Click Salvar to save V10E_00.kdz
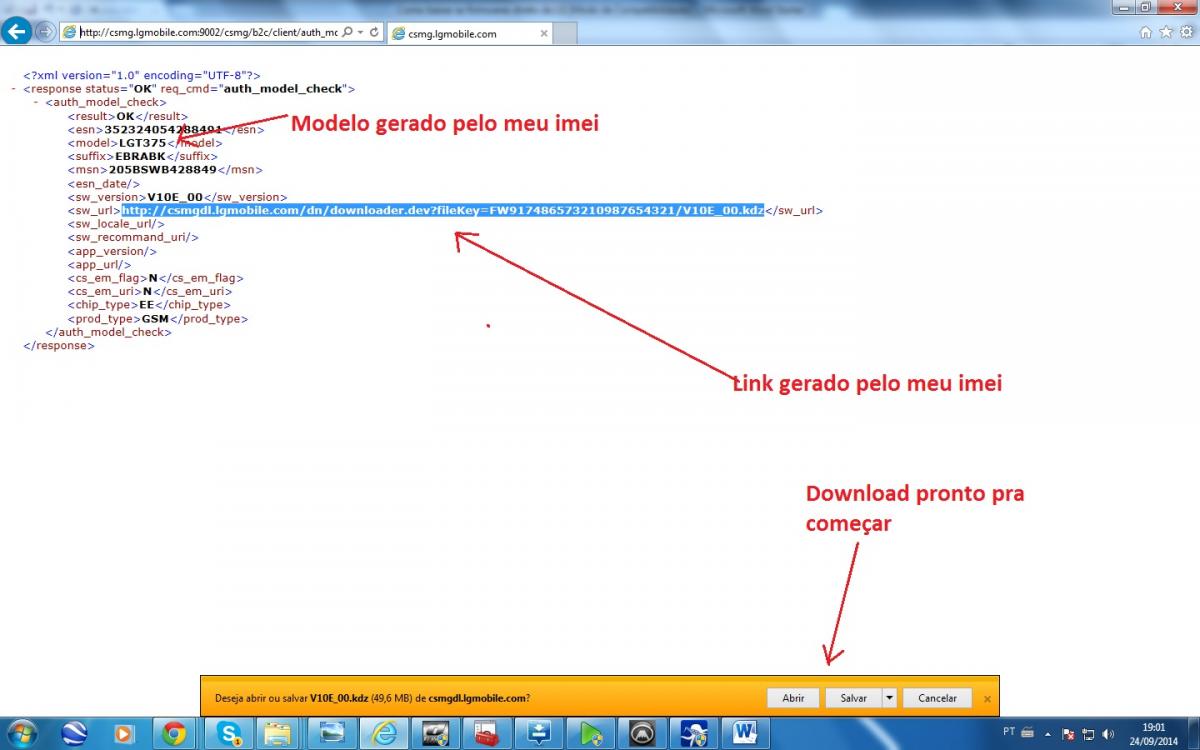The width and height of the screenshot is (1200, 750). [853, 698]
